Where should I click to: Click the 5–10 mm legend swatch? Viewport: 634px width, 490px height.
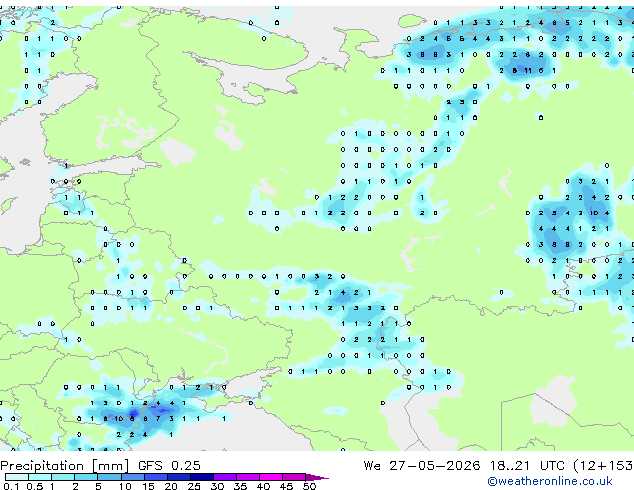click(x=109, y=477)
